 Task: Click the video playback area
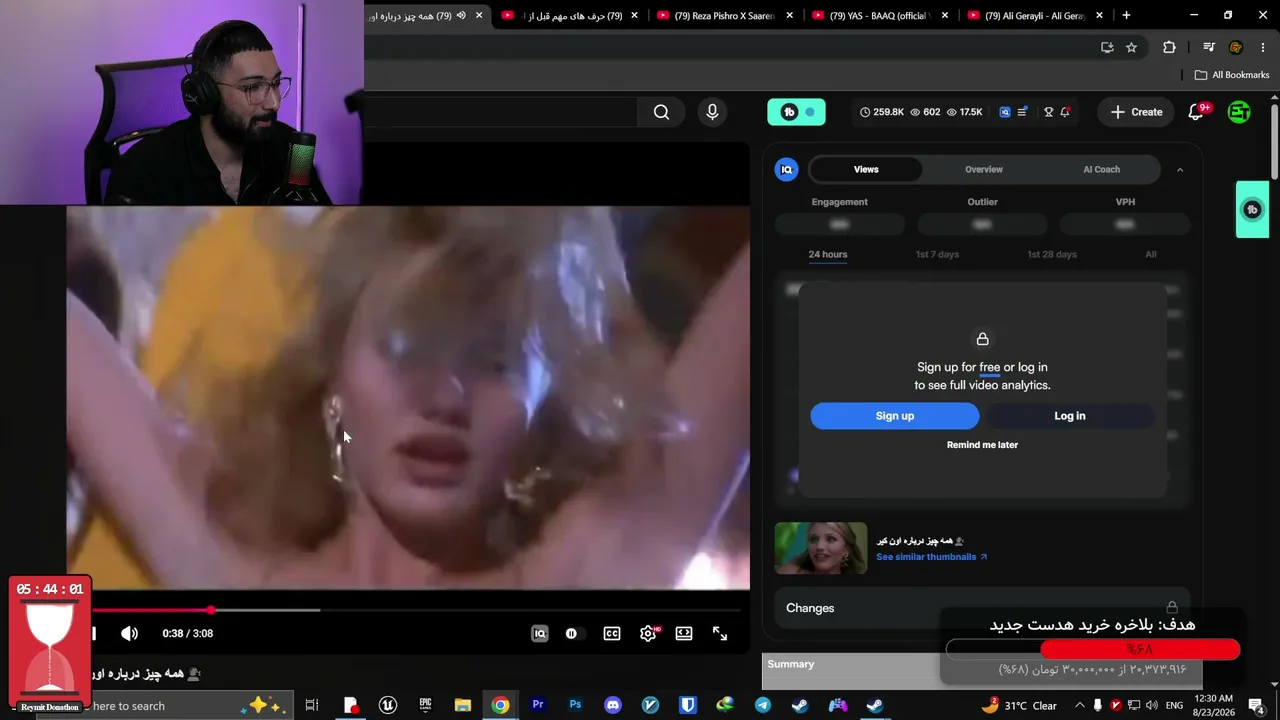408,398
